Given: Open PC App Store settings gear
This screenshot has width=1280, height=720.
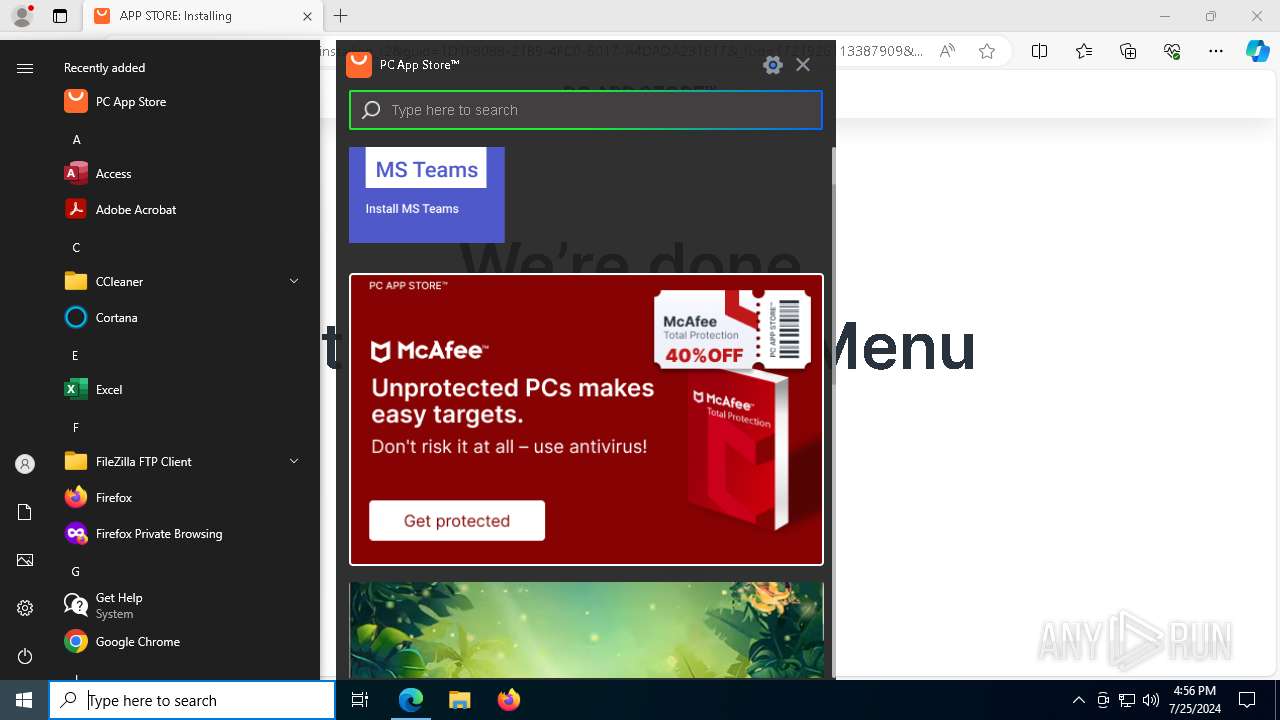Looking at the screenshot, I should [772, 65].
